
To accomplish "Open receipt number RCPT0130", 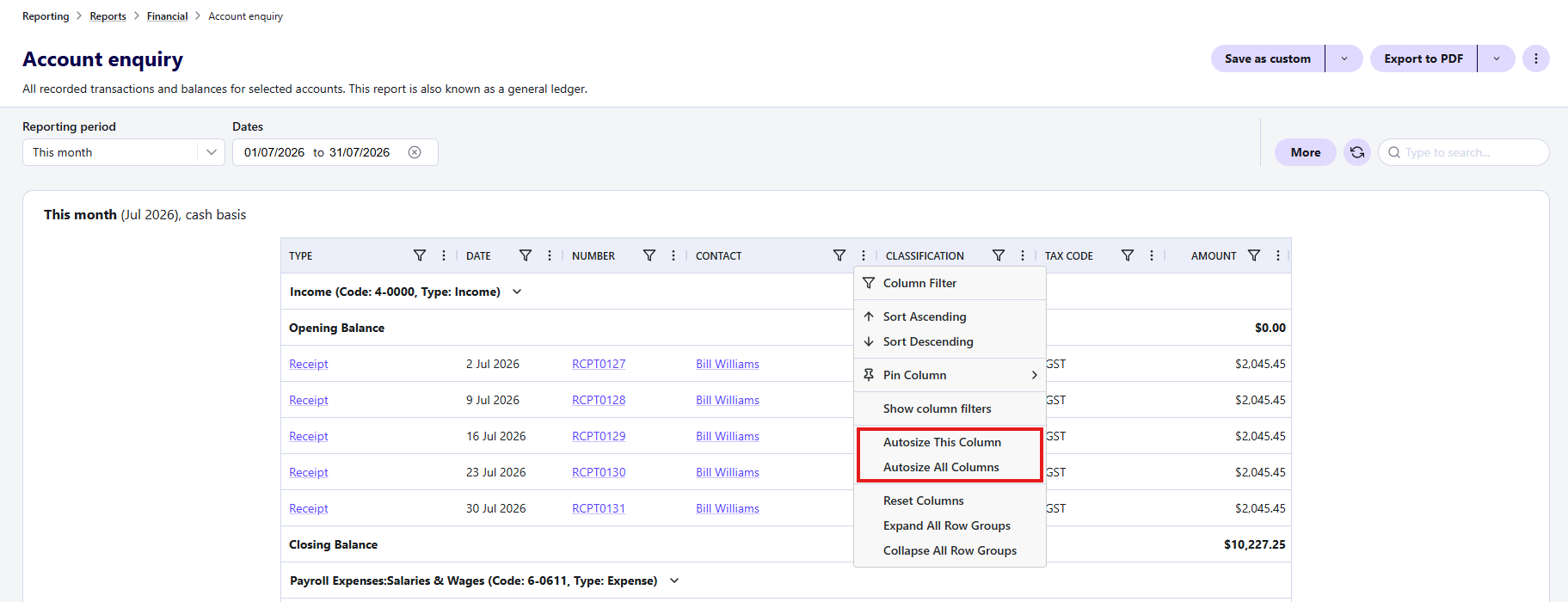I will click(x=599, y=472).
